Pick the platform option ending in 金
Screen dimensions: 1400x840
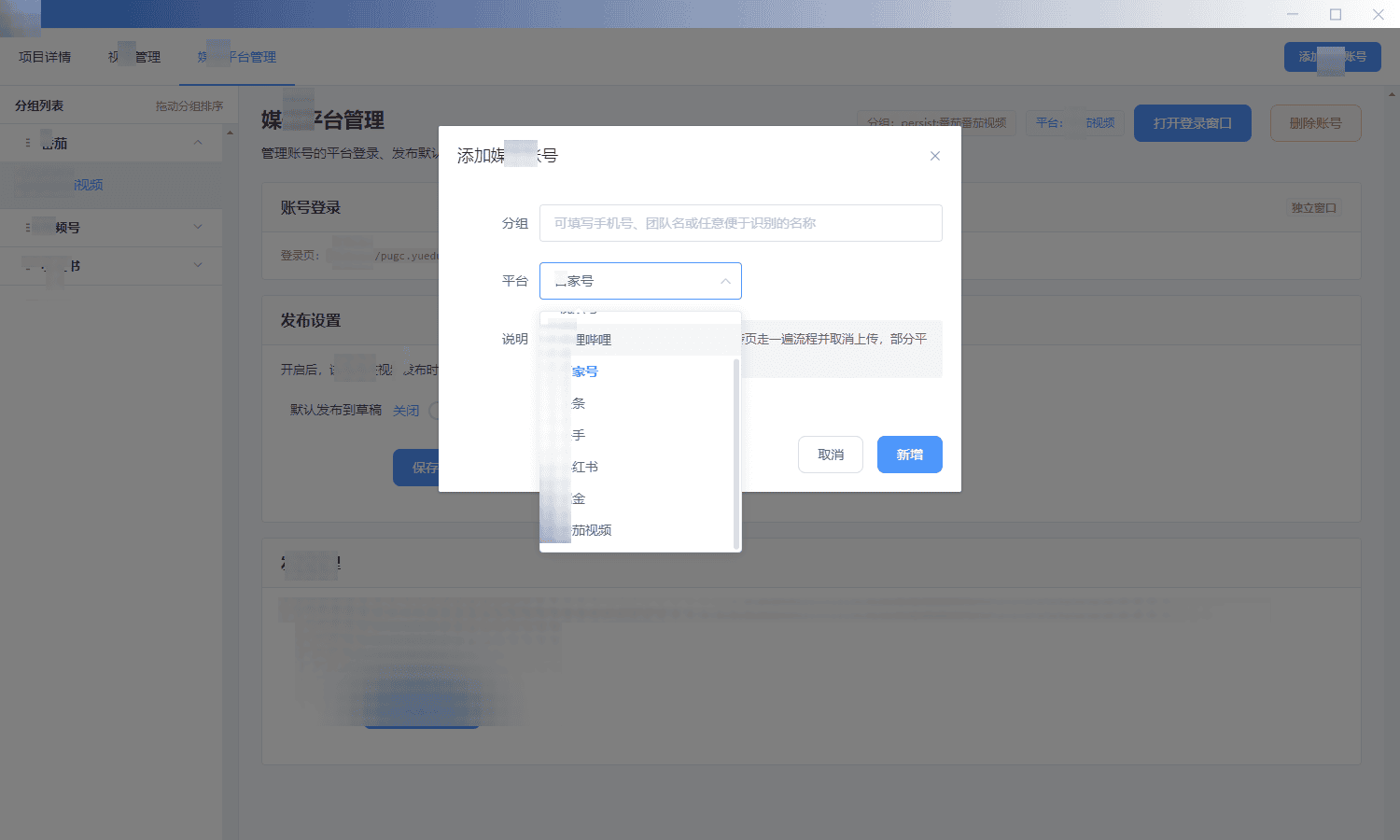[x=637, y=498]
